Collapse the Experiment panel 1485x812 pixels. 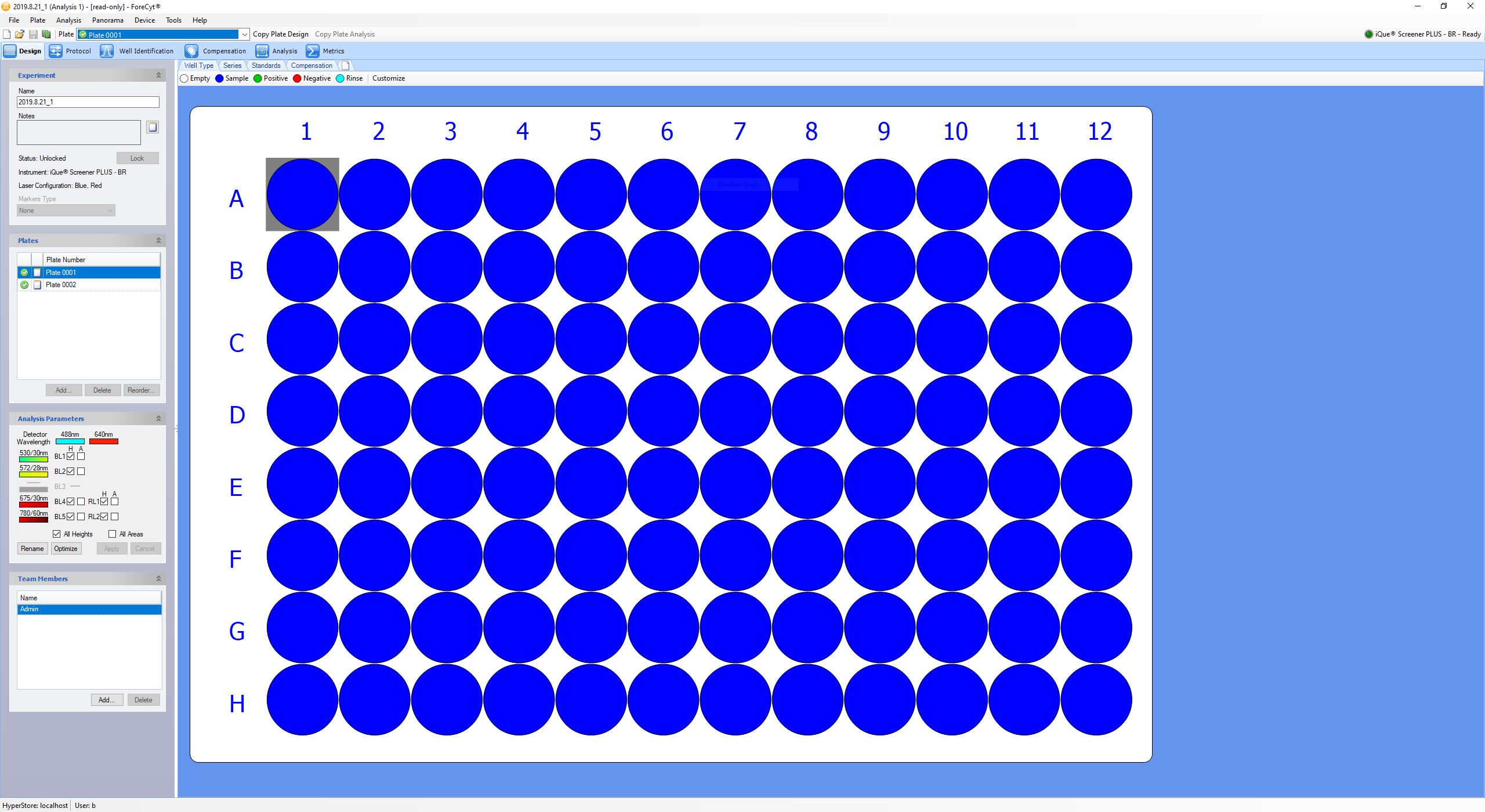[x=158, y=75]
